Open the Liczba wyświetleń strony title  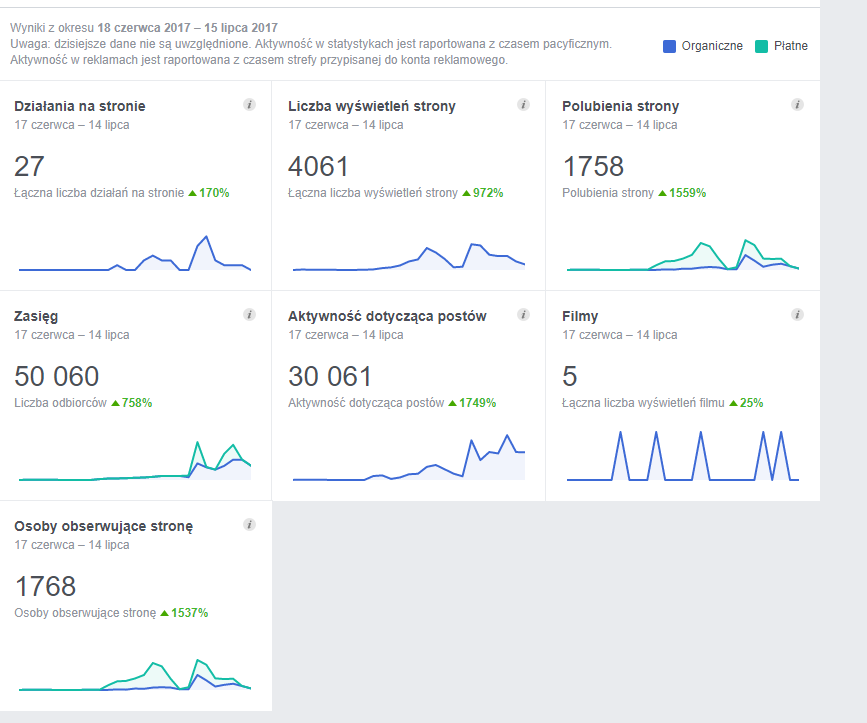tap(372, 106)
